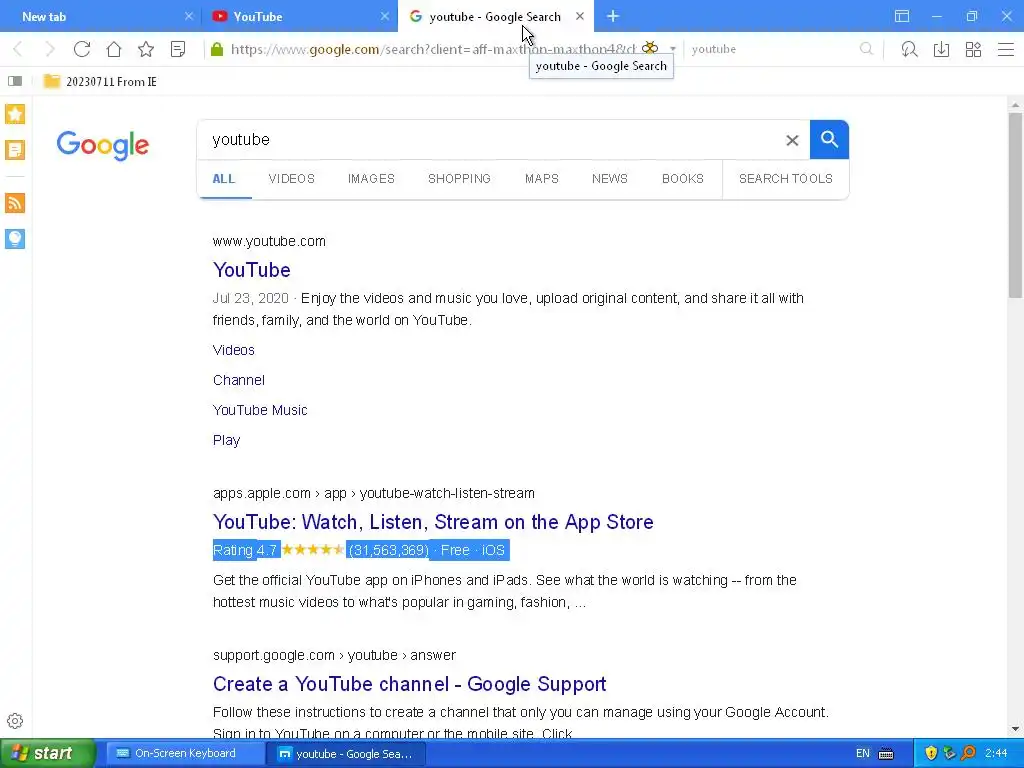This screenshot has height=768, width=1024.
Task: Click the youtube - Google Search taskbar item
Action: tap(346, 754)
